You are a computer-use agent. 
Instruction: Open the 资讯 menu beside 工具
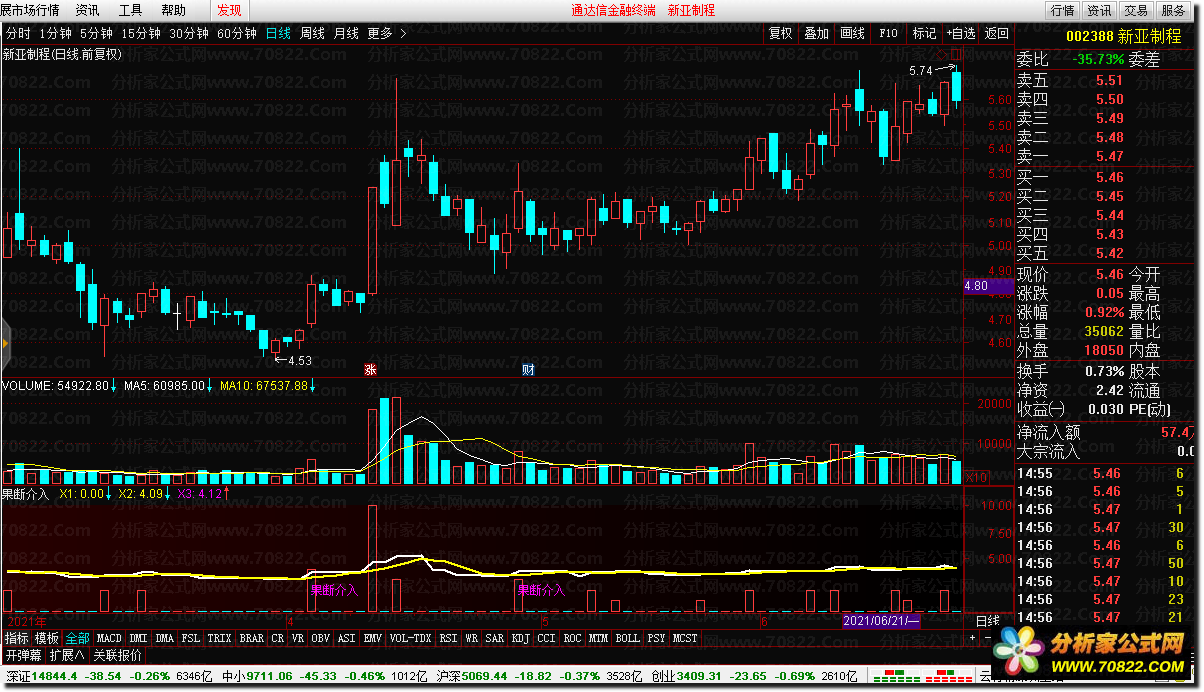click(x=87, y=10)
